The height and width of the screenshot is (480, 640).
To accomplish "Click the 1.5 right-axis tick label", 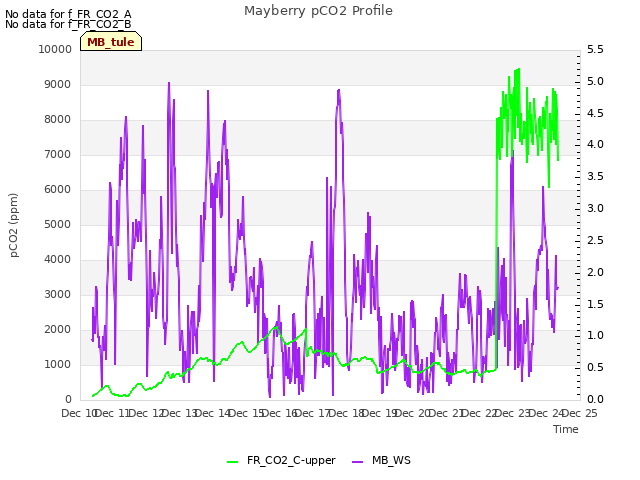I will tap(595, 304).
